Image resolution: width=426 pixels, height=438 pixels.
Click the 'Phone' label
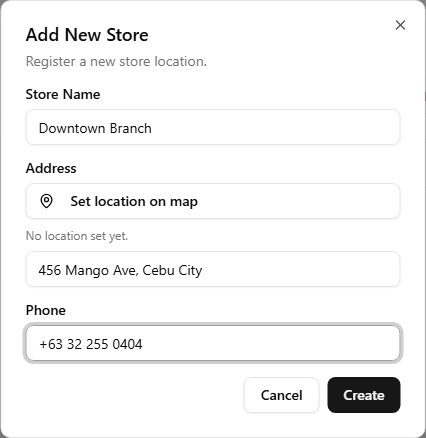tap(46, 310)
